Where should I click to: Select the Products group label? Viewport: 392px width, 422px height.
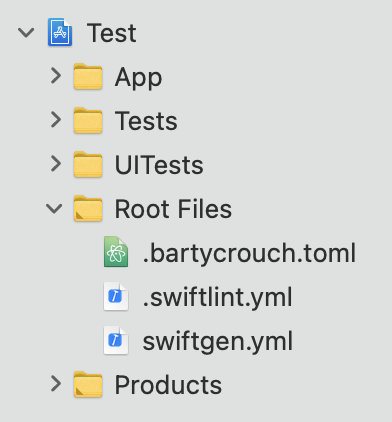[x=168, y=385]
